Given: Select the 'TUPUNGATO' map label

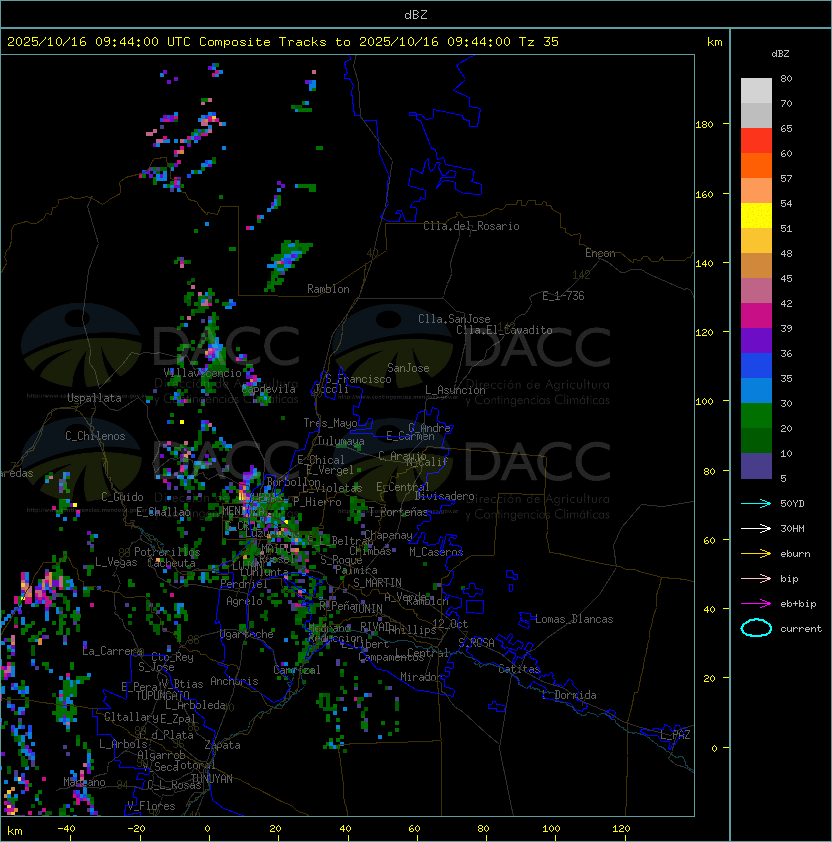Looking at the screenshot, I should (163, 695).
